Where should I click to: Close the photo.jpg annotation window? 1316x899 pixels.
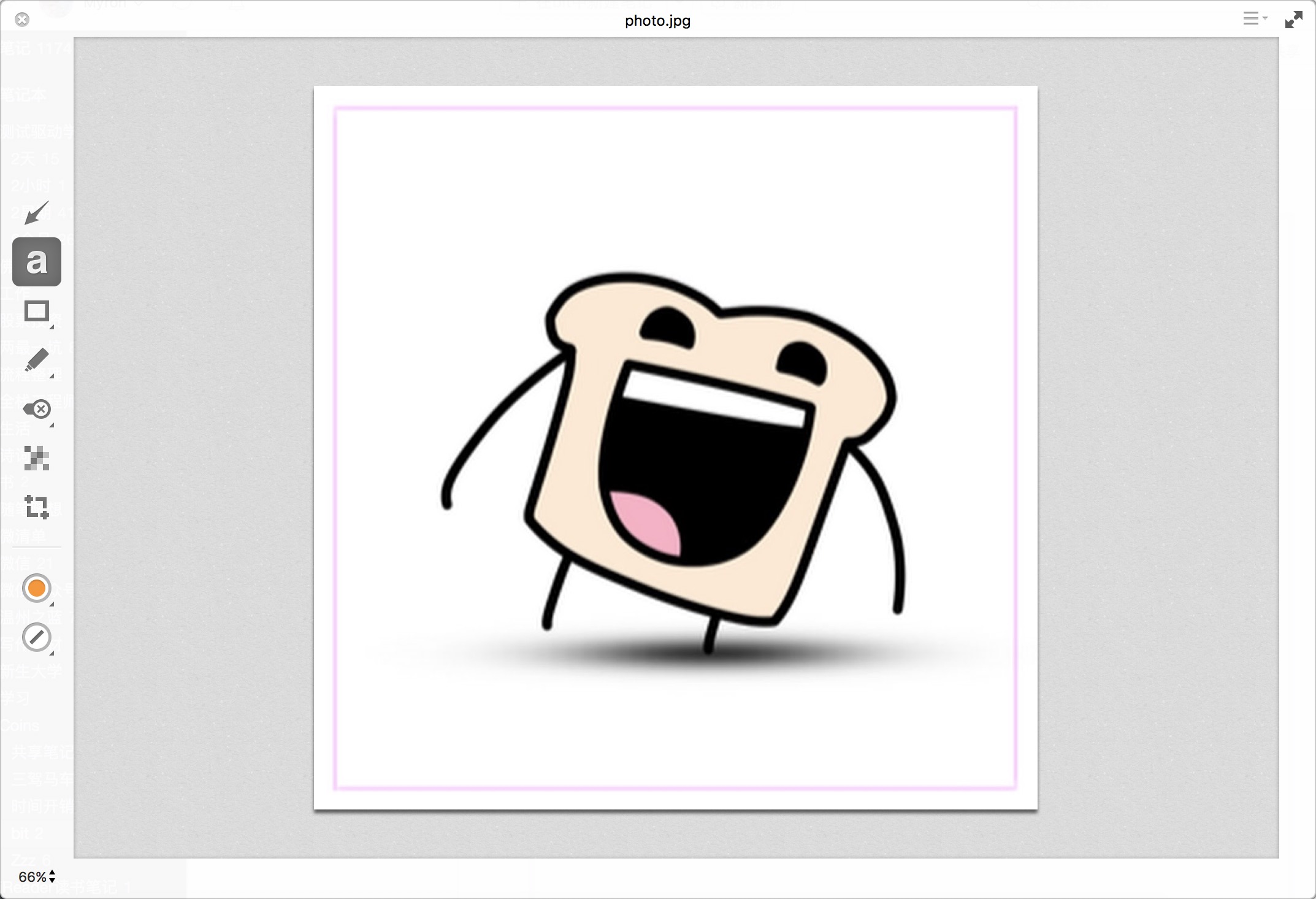[22, 20]
